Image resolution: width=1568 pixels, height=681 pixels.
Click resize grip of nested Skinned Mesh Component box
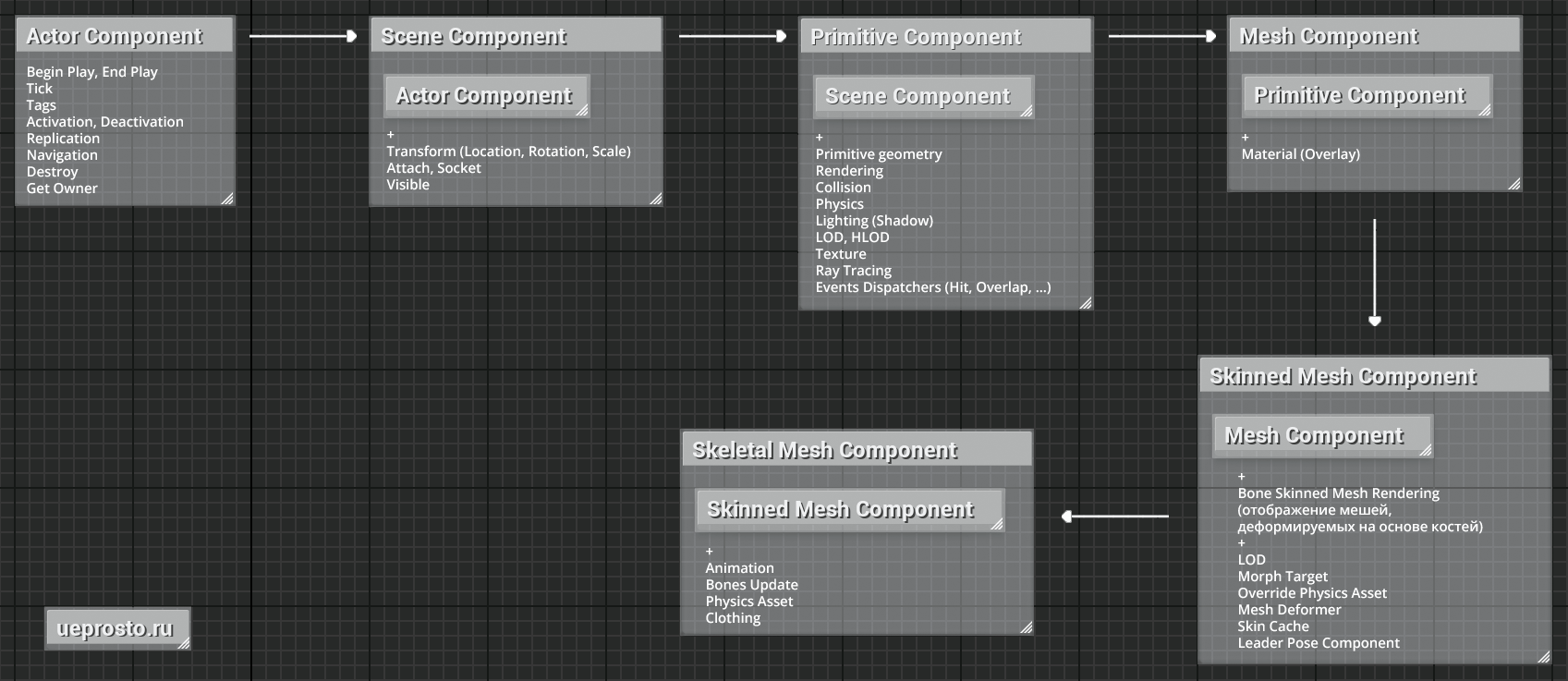pos(997,524)
